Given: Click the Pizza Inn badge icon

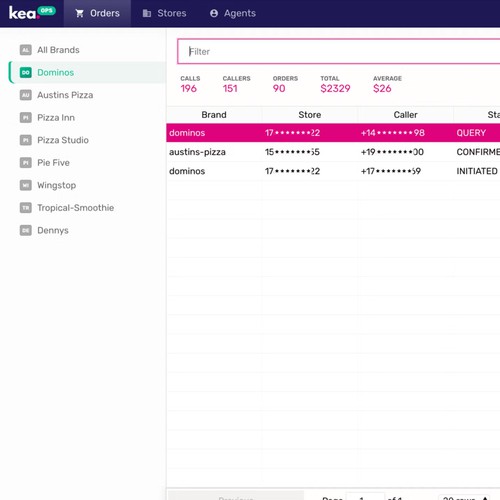Looking at the screenshot, I should 26,118.
